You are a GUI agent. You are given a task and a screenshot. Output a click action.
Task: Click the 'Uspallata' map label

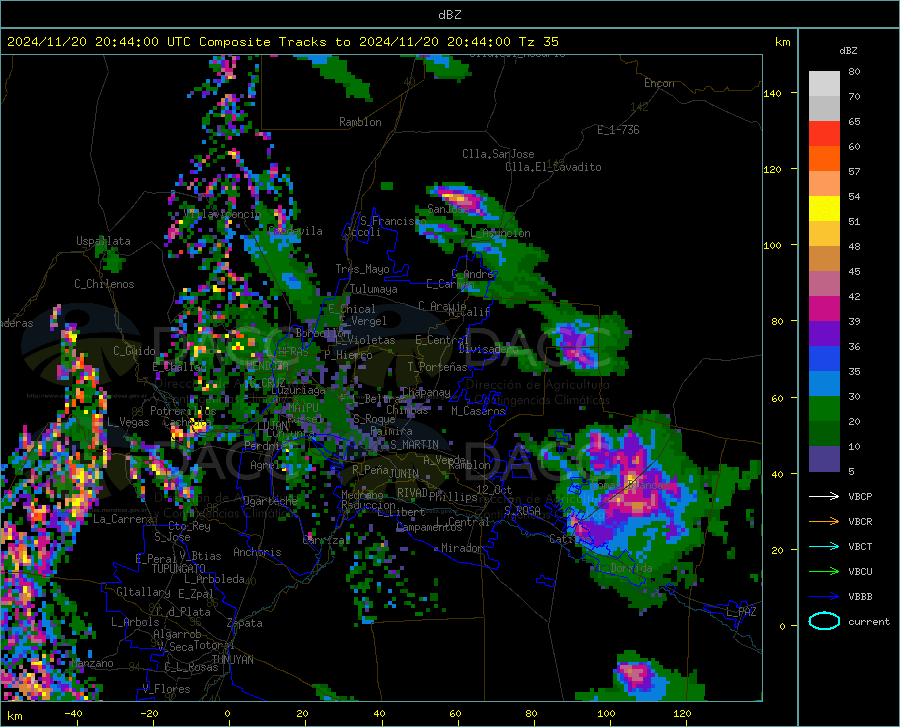(103, 241)
